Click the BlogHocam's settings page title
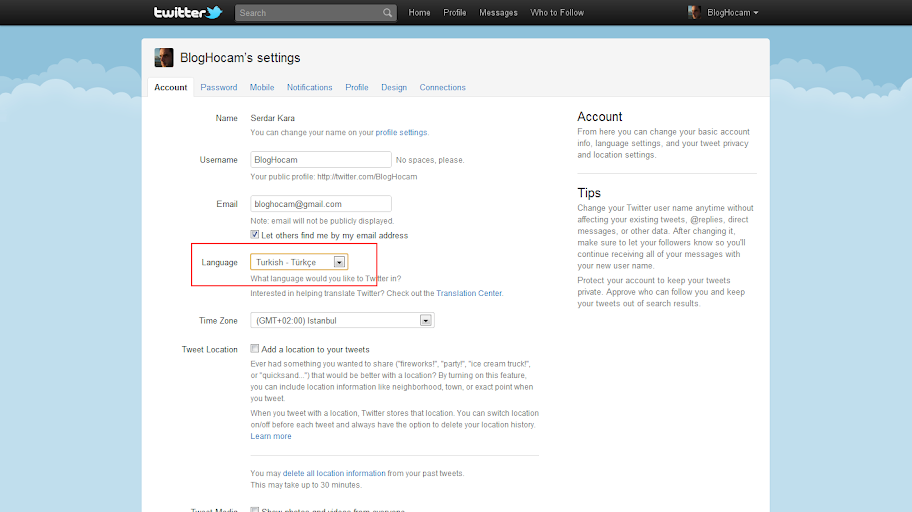 (240, 58)
